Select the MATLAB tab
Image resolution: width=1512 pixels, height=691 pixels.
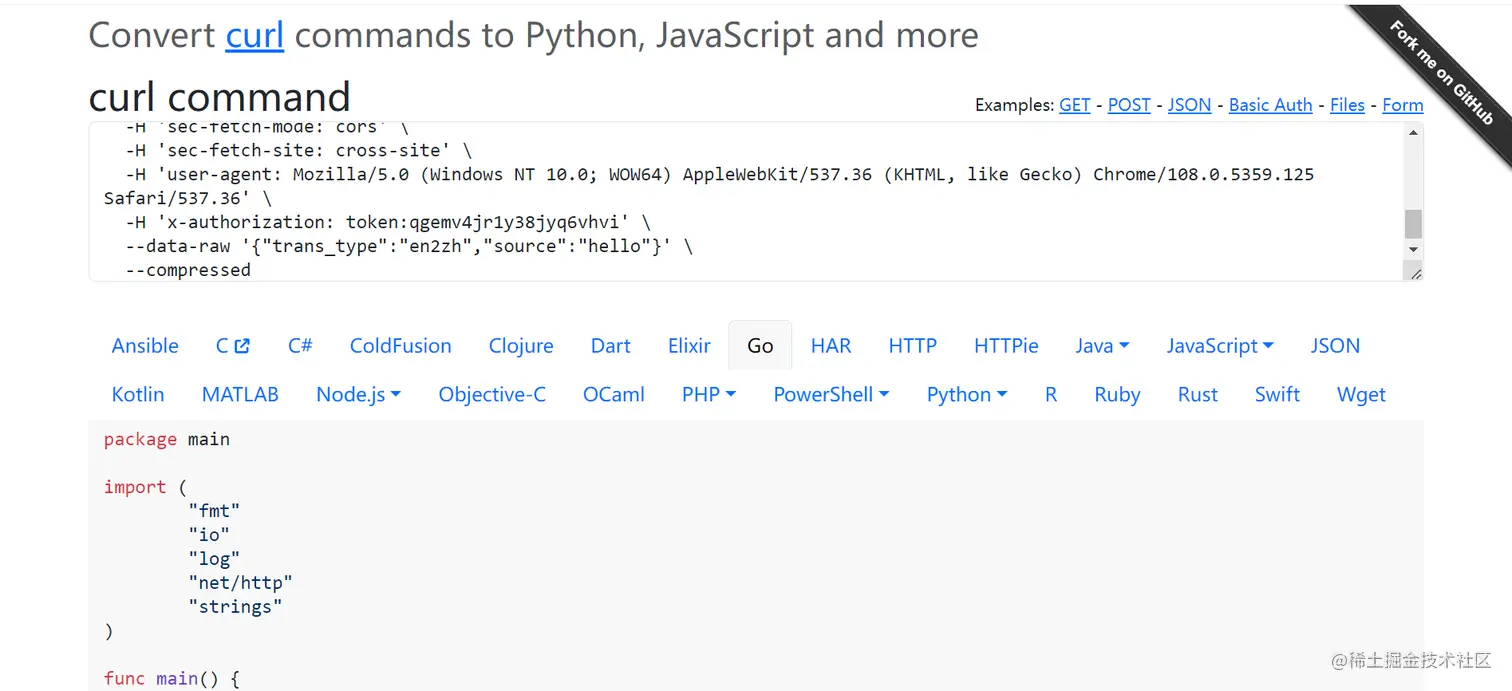point(240,395)
